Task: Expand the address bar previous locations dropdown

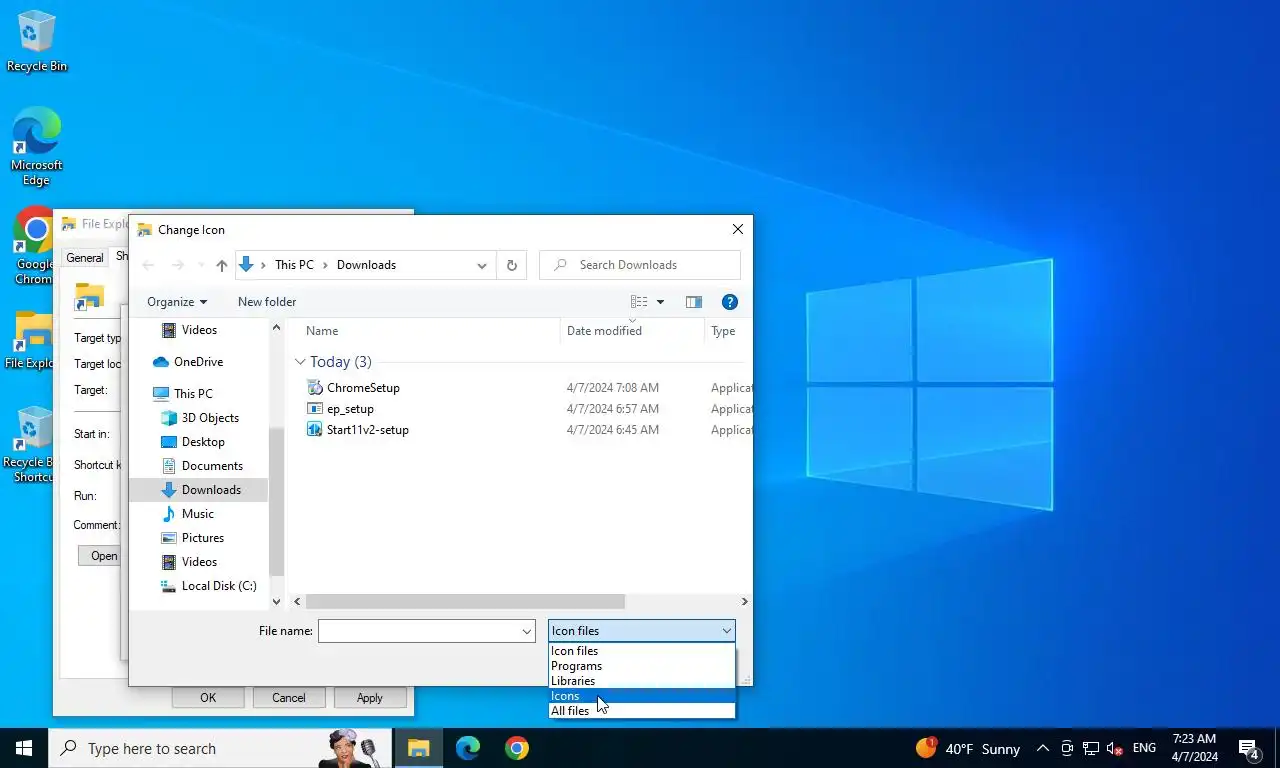Action: [482, 265]
